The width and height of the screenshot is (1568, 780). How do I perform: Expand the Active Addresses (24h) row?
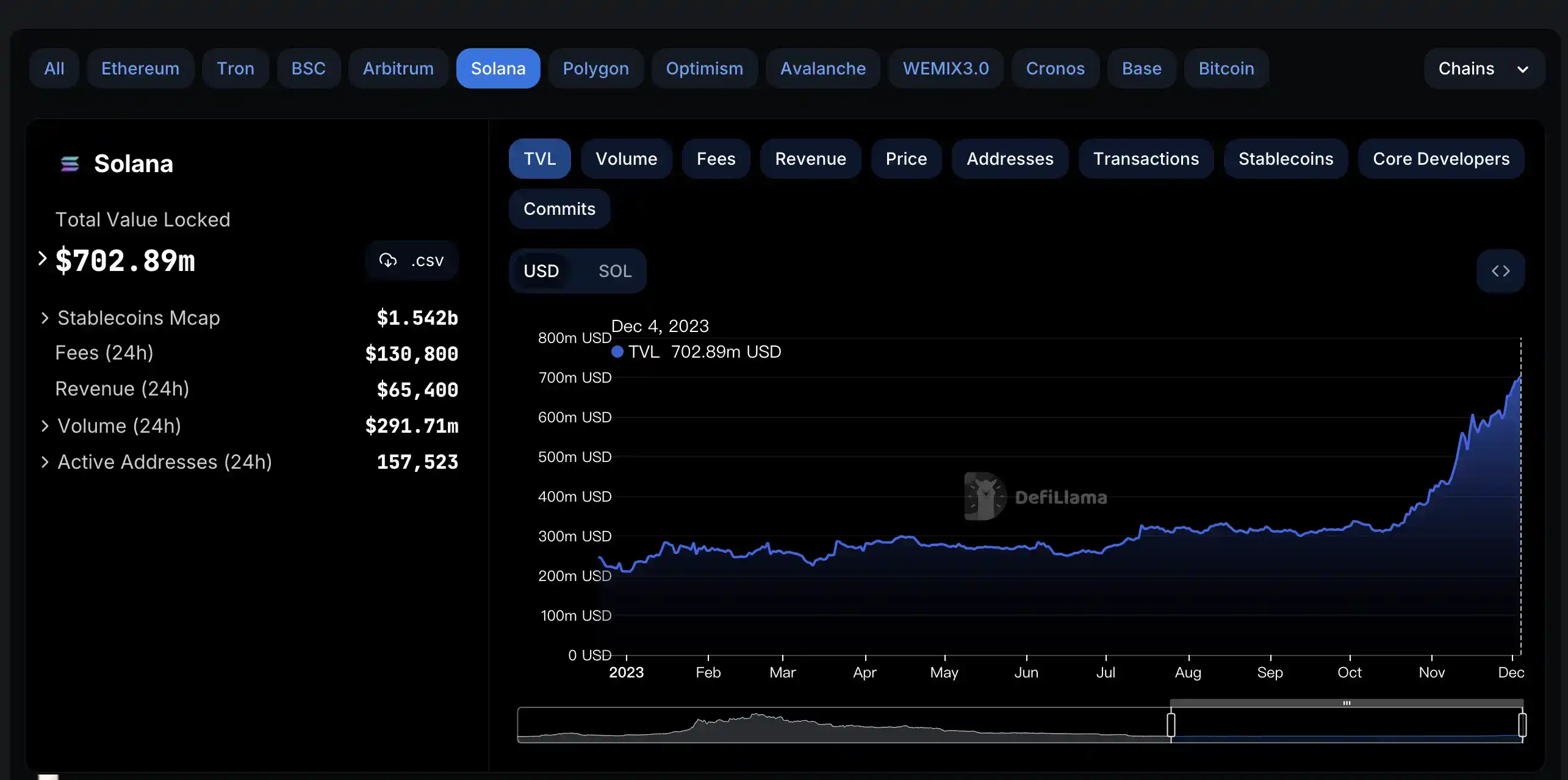coord(45,462)
